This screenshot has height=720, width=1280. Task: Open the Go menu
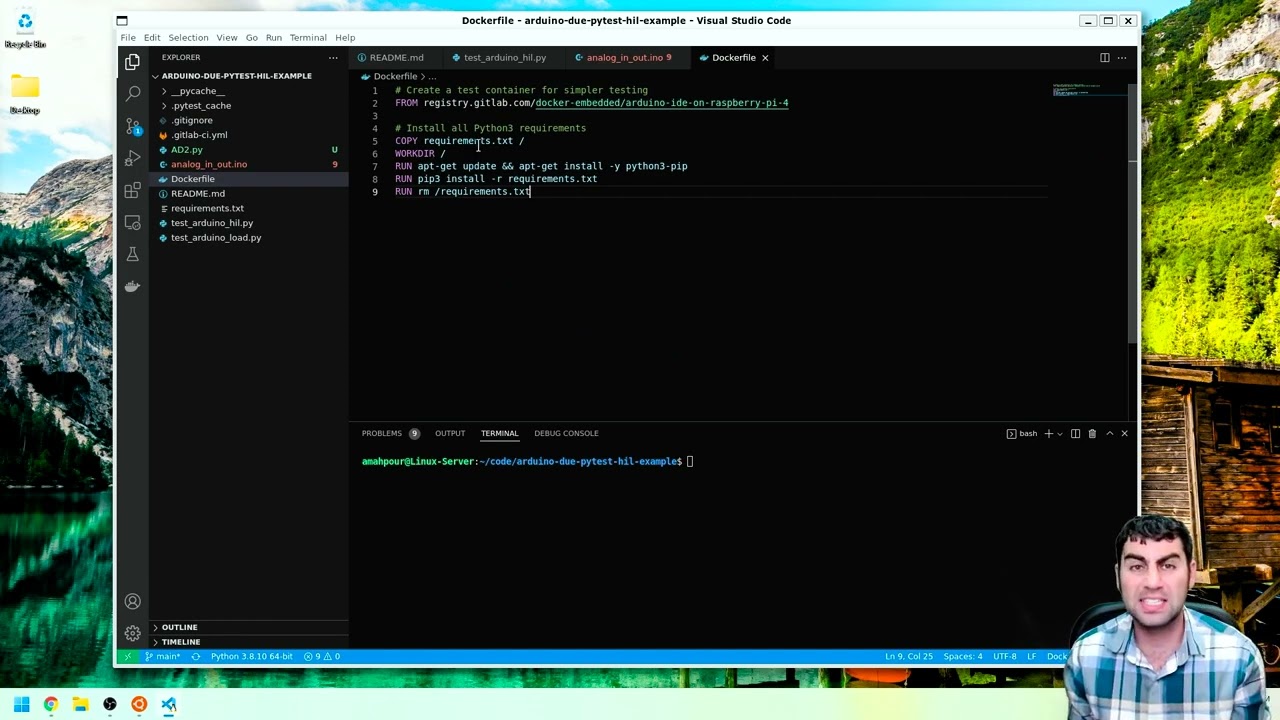[x=252, y=38]
